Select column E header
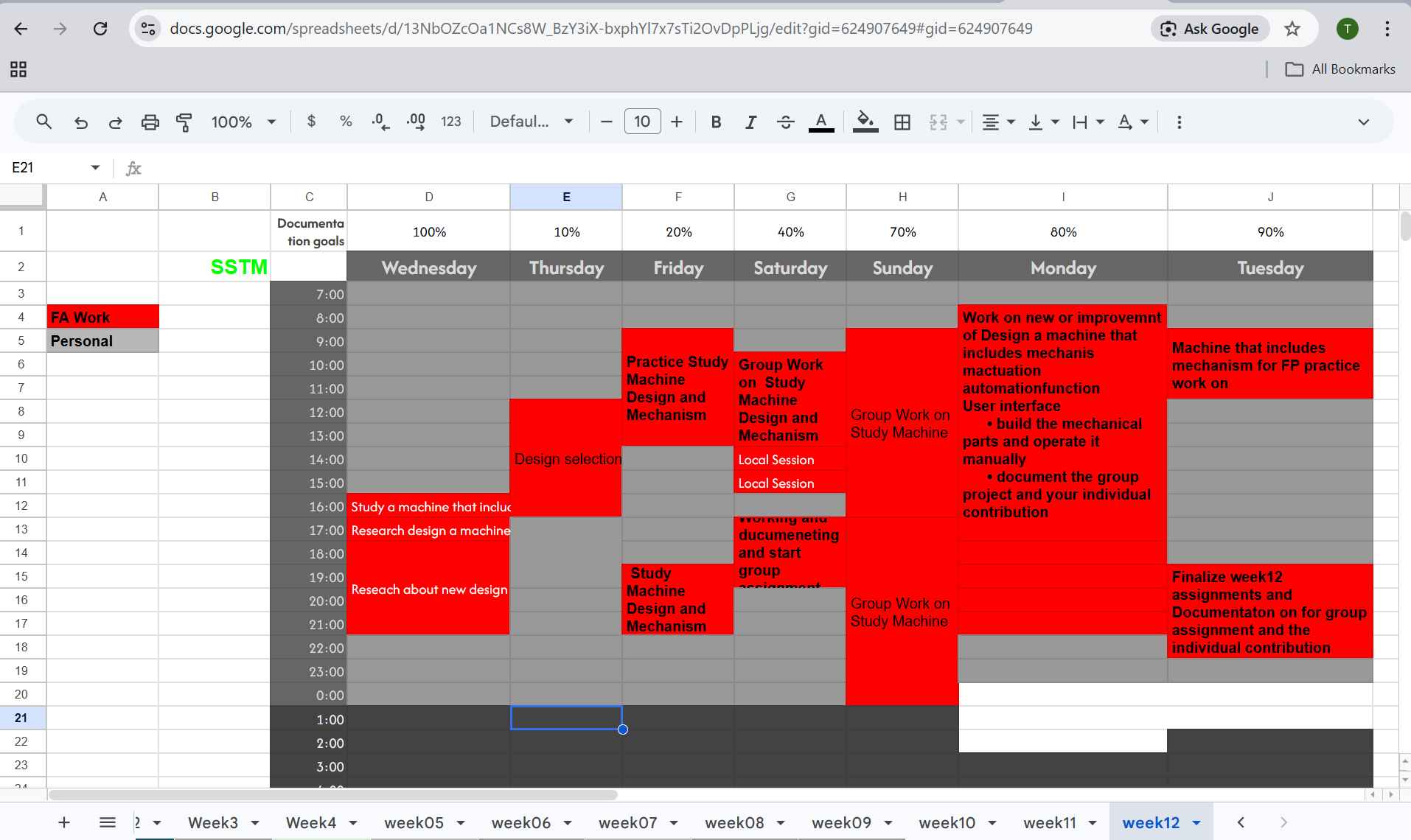This screenshot has width=1411, height=840. (566, 197)
